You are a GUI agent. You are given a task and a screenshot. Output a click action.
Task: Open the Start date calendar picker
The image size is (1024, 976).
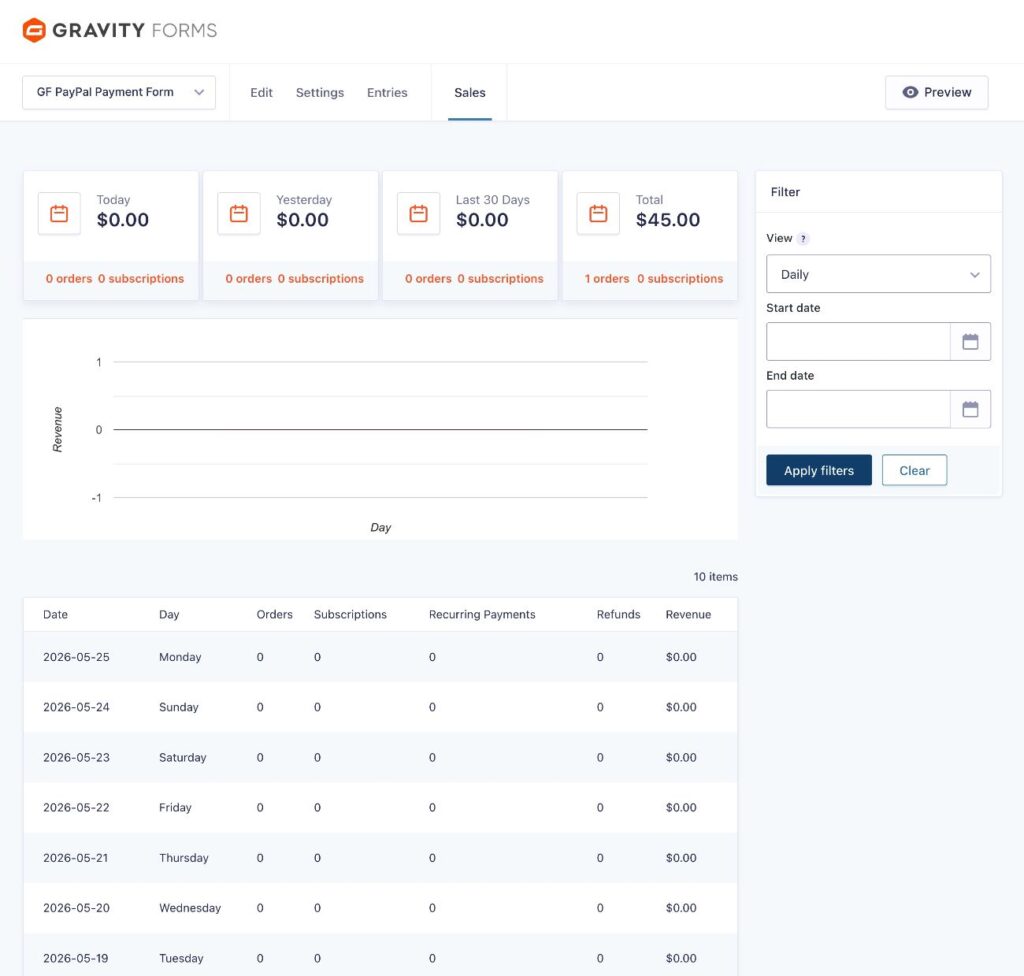(970, 342)
